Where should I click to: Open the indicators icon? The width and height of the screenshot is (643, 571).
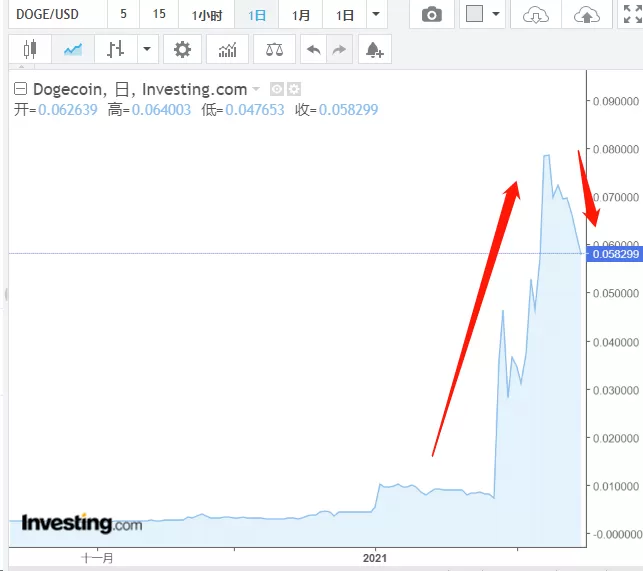(x=228, y=49)
